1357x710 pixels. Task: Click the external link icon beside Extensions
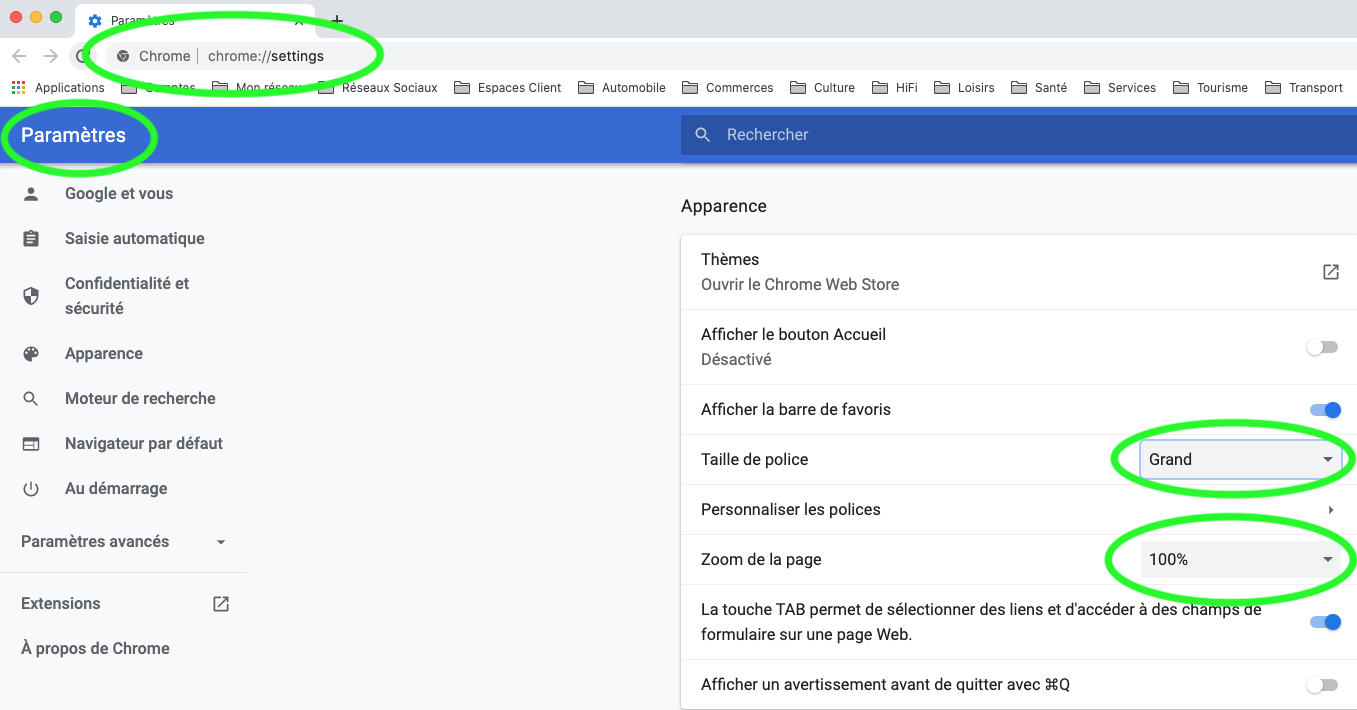221,604
